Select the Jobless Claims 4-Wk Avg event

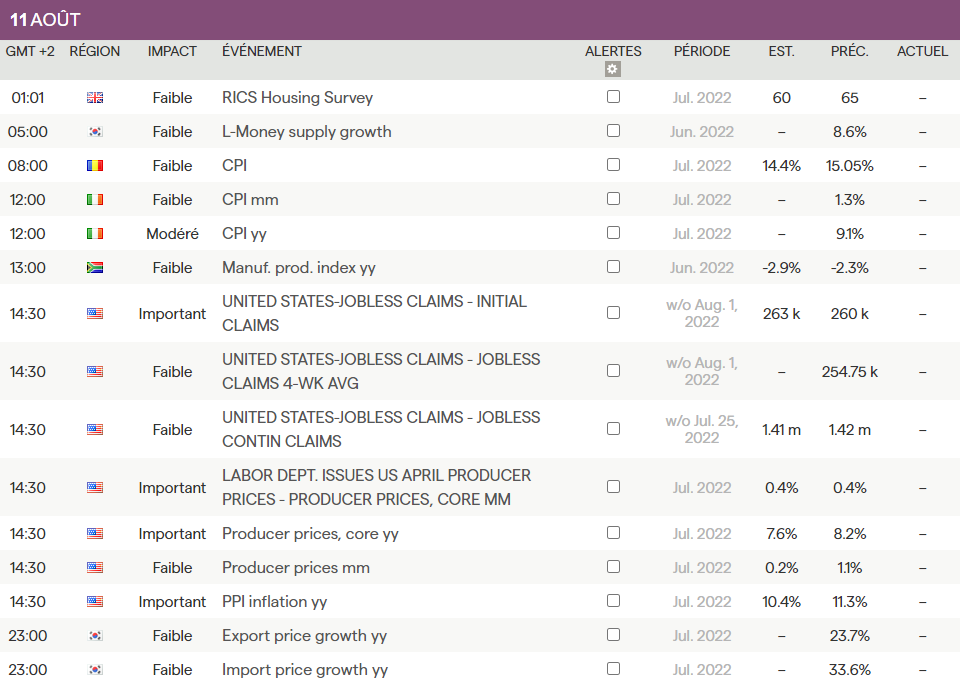click(x=381, y=371)
